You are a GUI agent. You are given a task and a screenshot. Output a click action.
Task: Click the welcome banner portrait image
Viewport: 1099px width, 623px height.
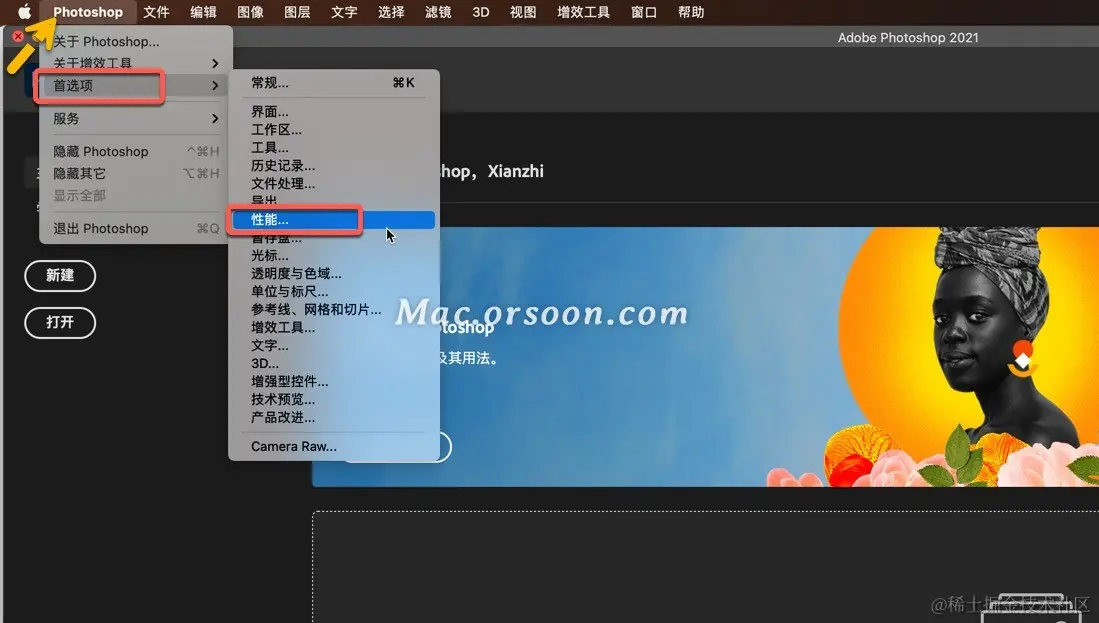coord(967,357)
